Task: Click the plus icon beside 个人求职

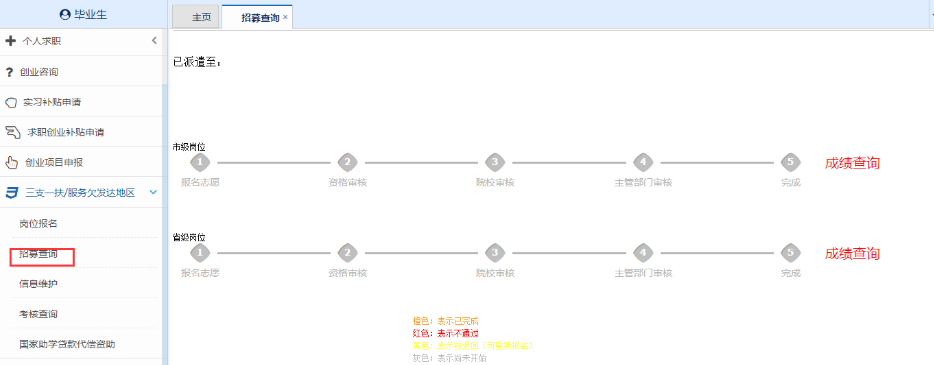Action: [10, 41]
